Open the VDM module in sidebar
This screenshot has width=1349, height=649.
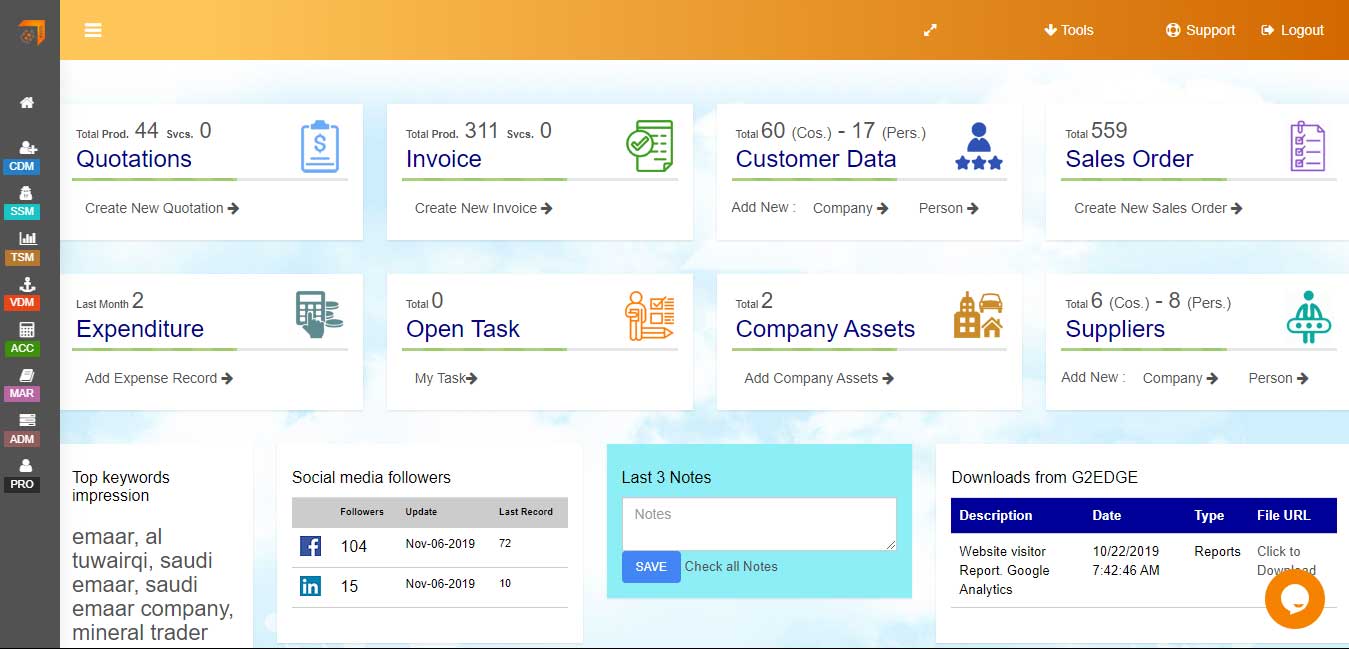[x=23, y=294]
